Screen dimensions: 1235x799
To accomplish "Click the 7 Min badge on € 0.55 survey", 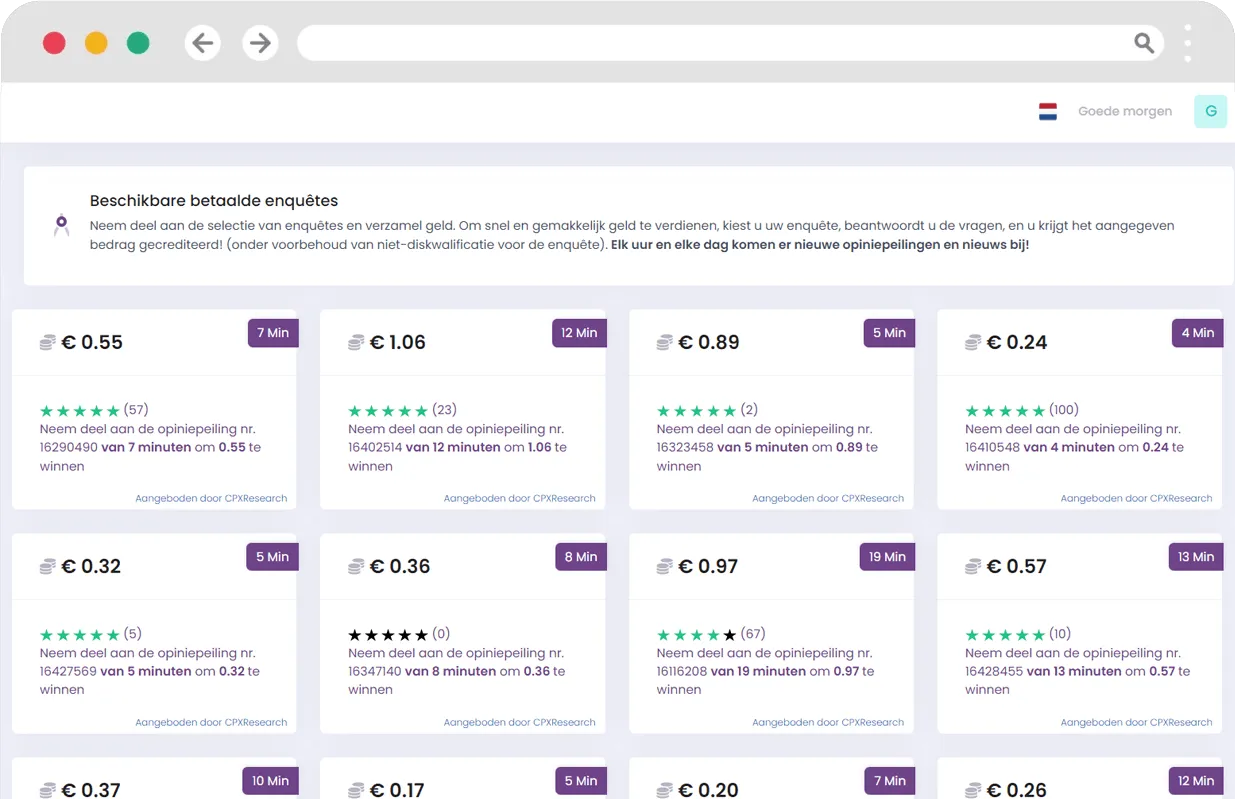I will (273, 333).
